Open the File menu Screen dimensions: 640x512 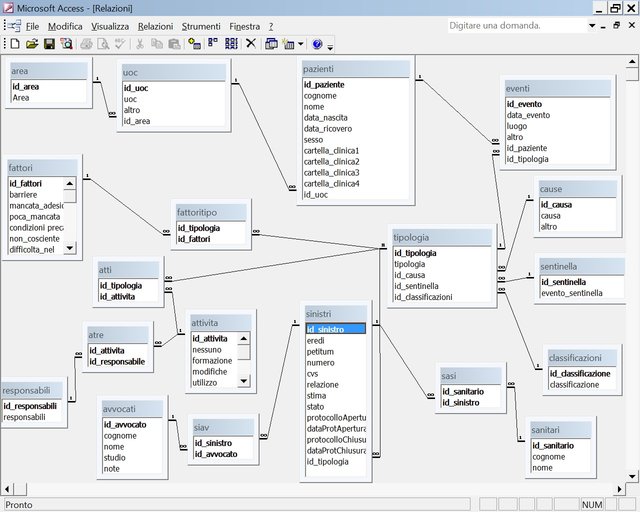pyautogui.click(x=32, y=27)
